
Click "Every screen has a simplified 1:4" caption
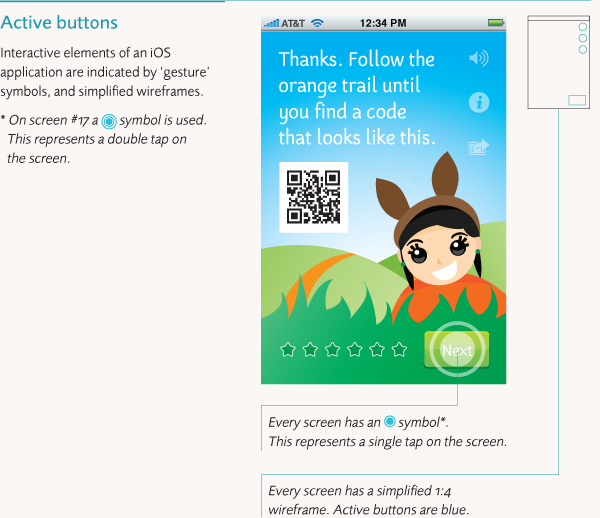360,491
